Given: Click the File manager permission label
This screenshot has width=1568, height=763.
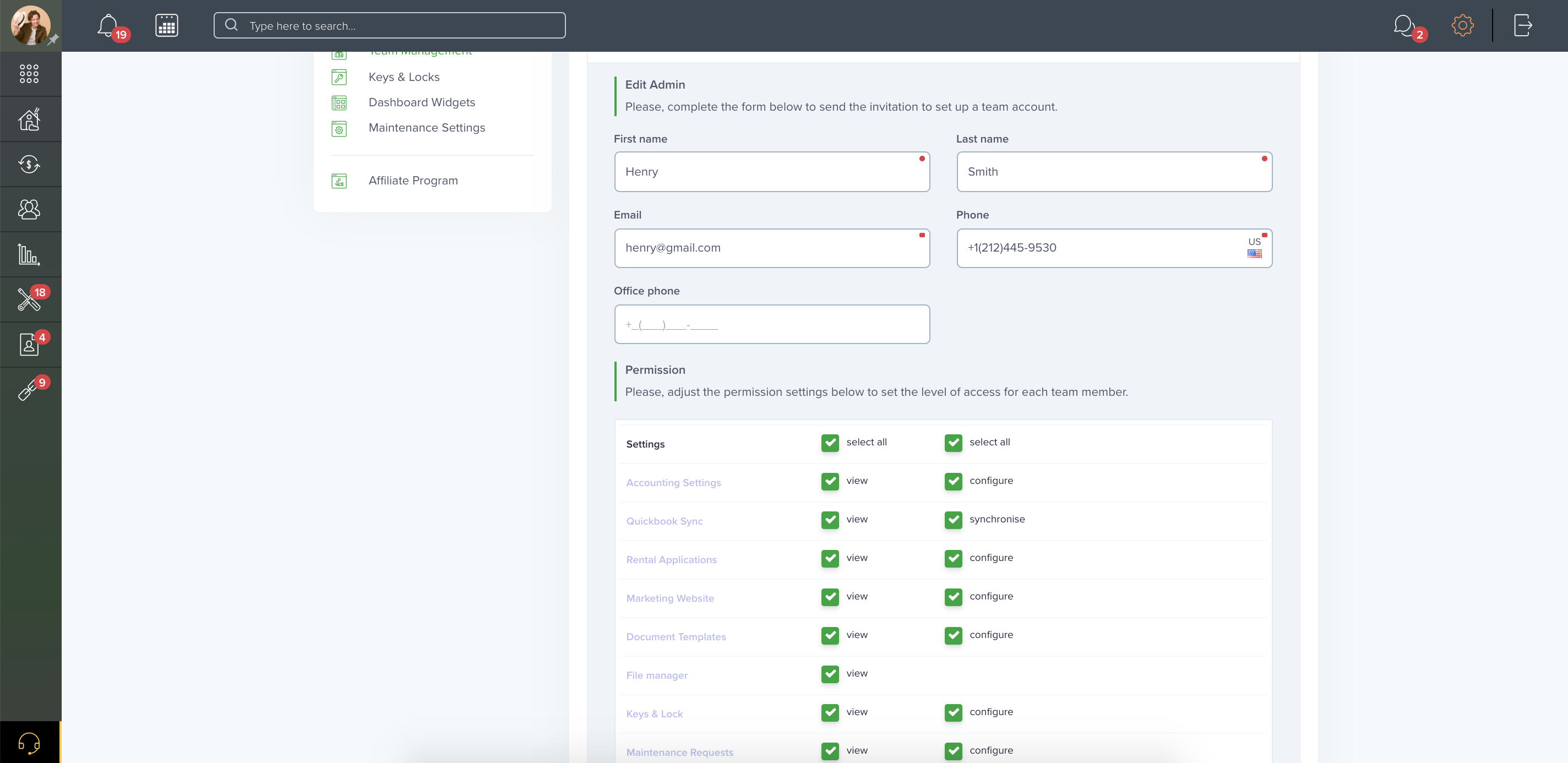Looking at the screenshot, I should tap(657, 675).
